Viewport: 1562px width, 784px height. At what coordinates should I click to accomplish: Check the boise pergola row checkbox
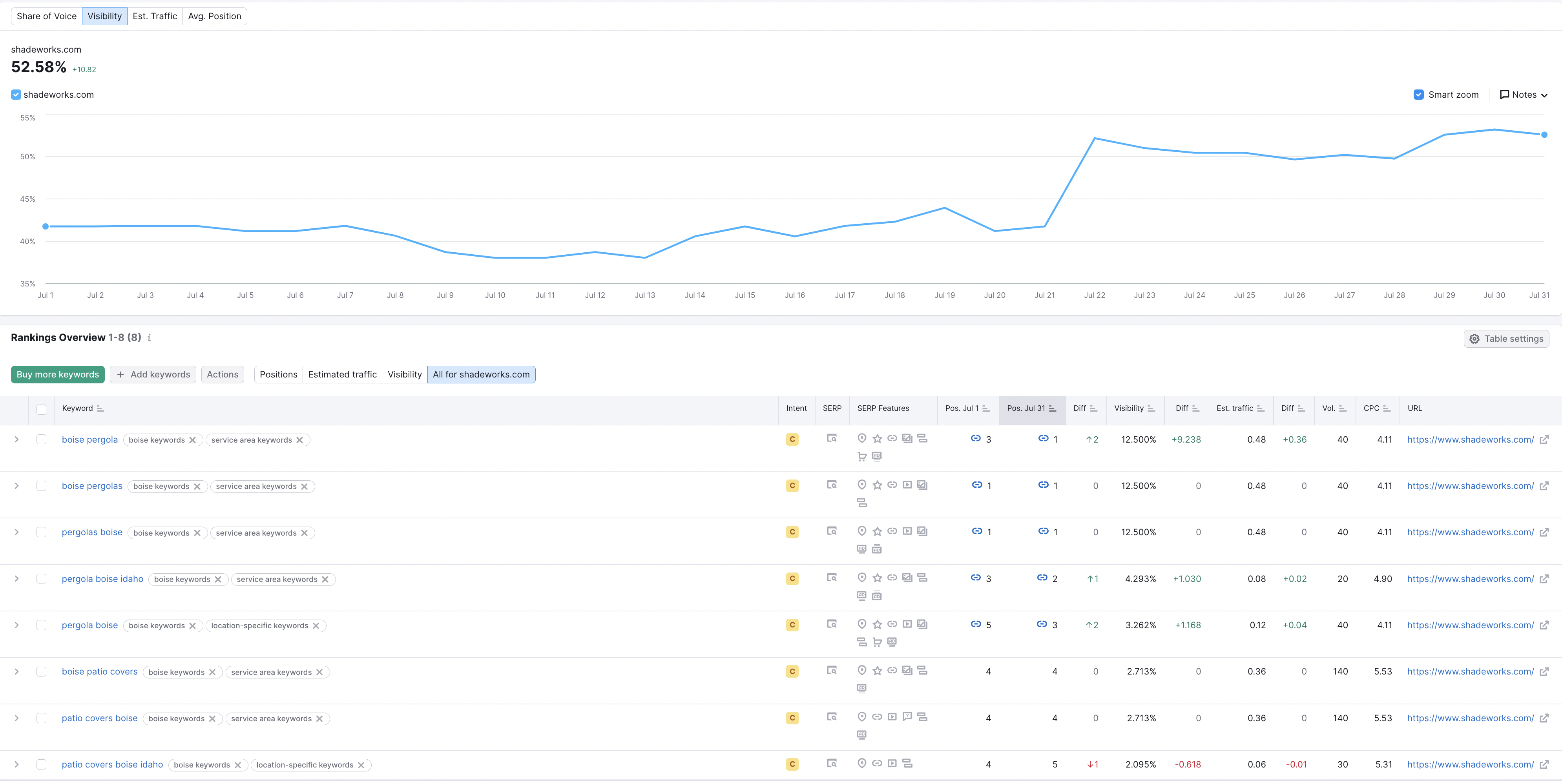(x=41, y=439)
